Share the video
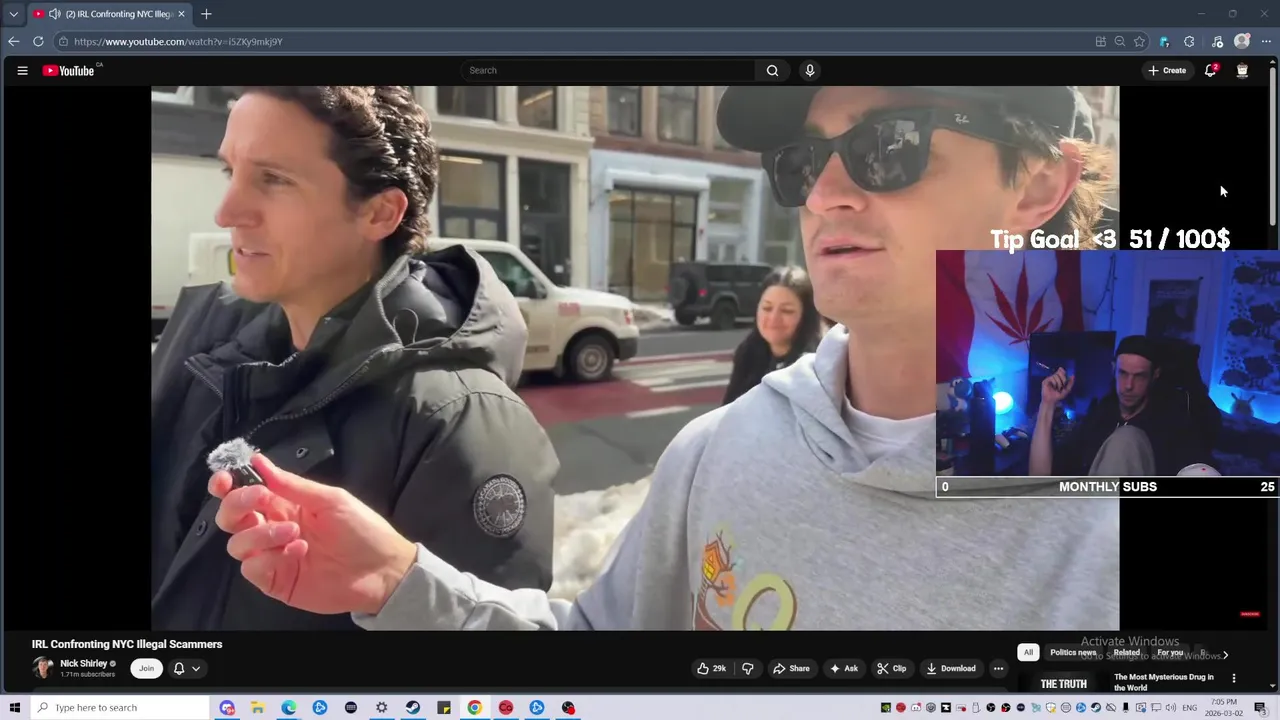This screenshot has width=1280, height=720. click(x=790, y=668)
